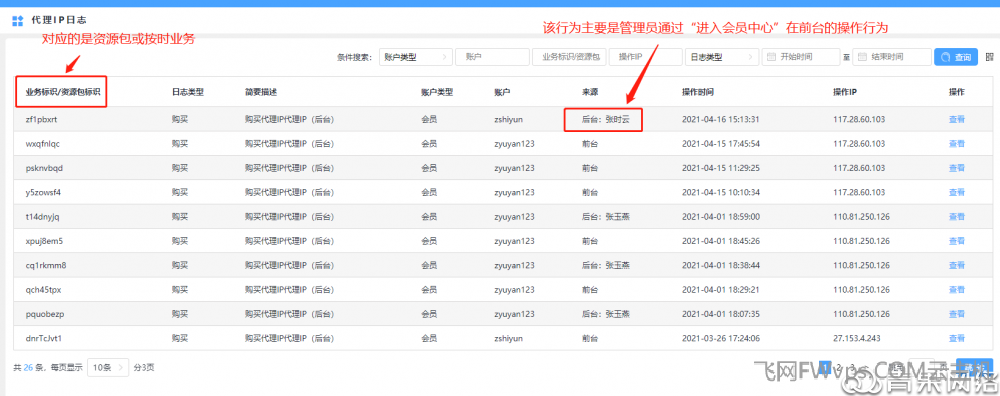This screenshot has width=1000, height=396.
Task: Click timestamp 2021-03-26 17:24:06
Action: [x=721, y=338]
